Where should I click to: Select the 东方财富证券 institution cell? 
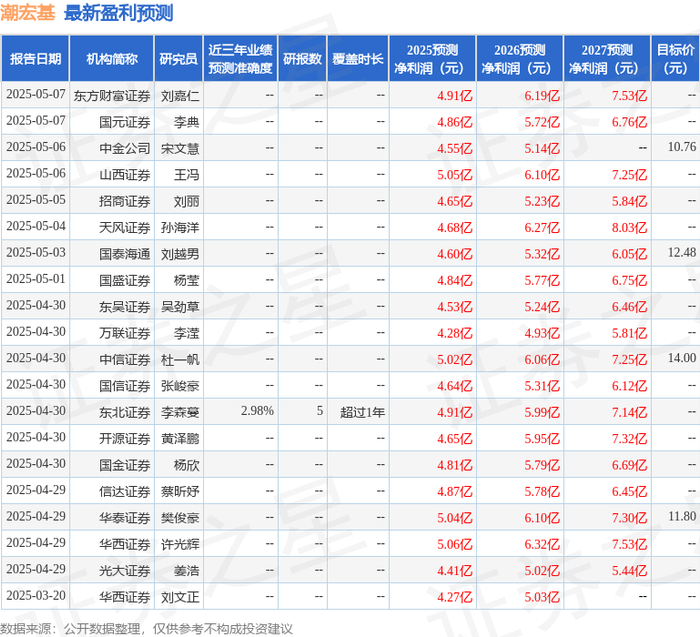112,96
